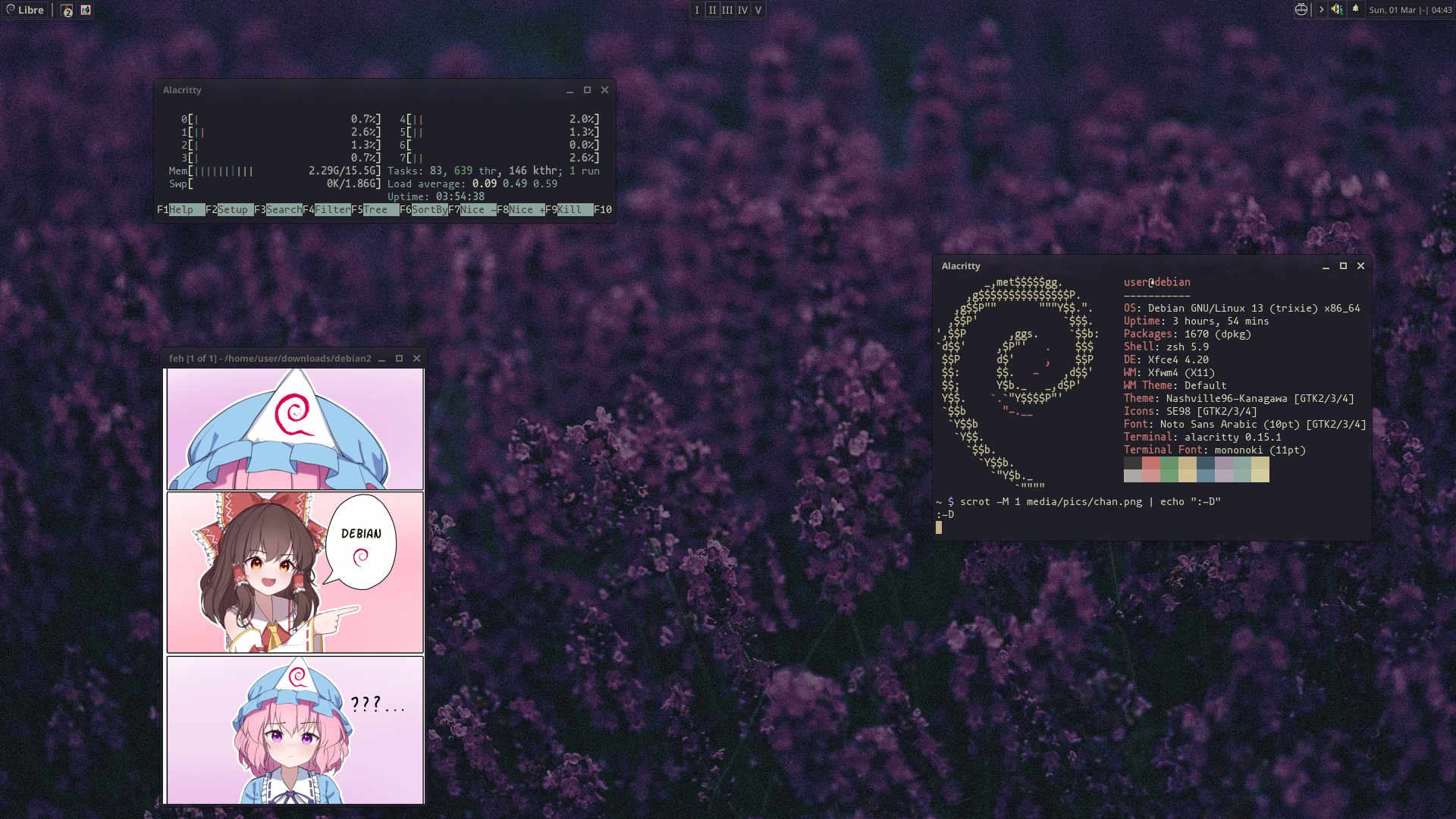The image size is (1456, 819).
Task: Click the red color block in neofetch
Action: 1150,463
